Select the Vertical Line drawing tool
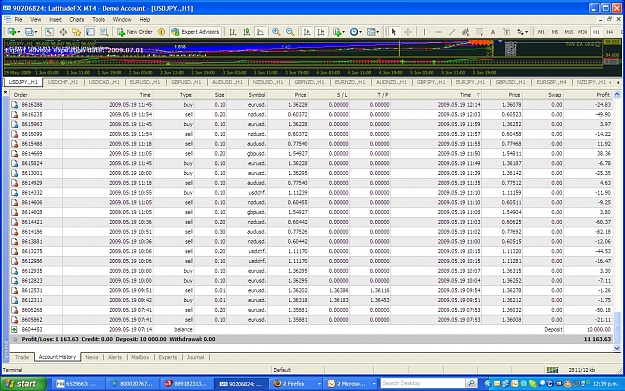The width and height of the screenshot is (625, 391). (x=425, y=32)
